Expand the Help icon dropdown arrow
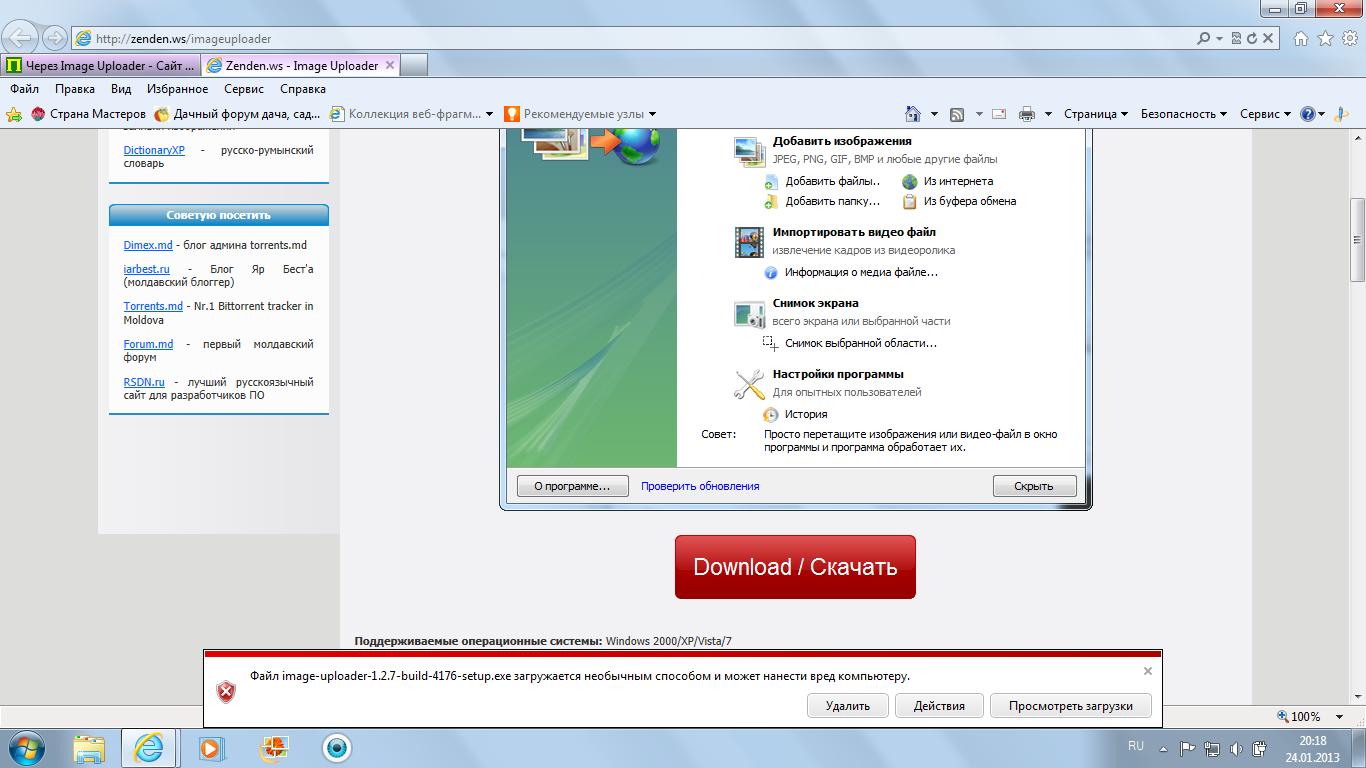The width and height of the screenshot is (1366, 768). (1321, 114)
